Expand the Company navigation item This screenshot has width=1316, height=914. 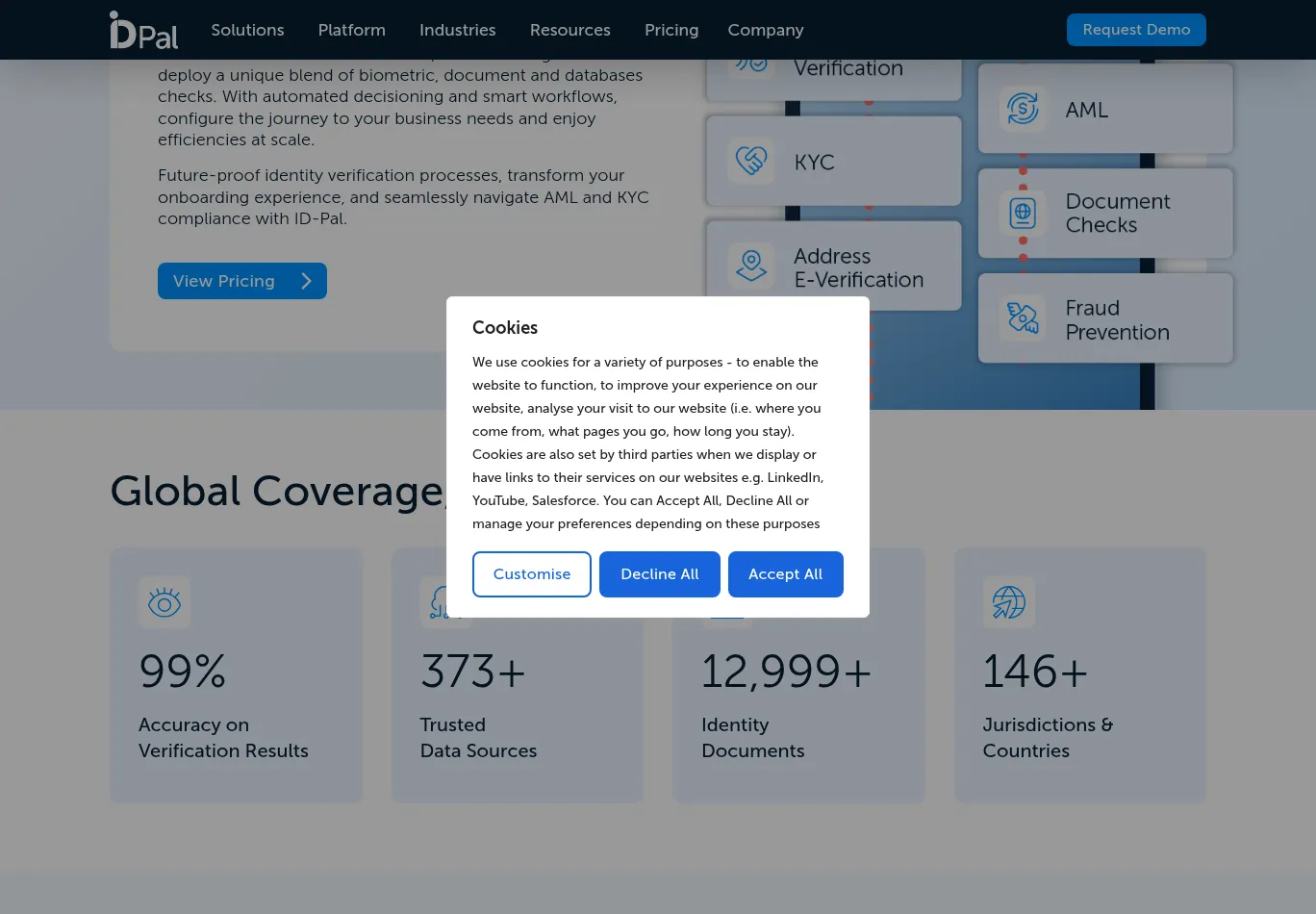tap(765, 30)
